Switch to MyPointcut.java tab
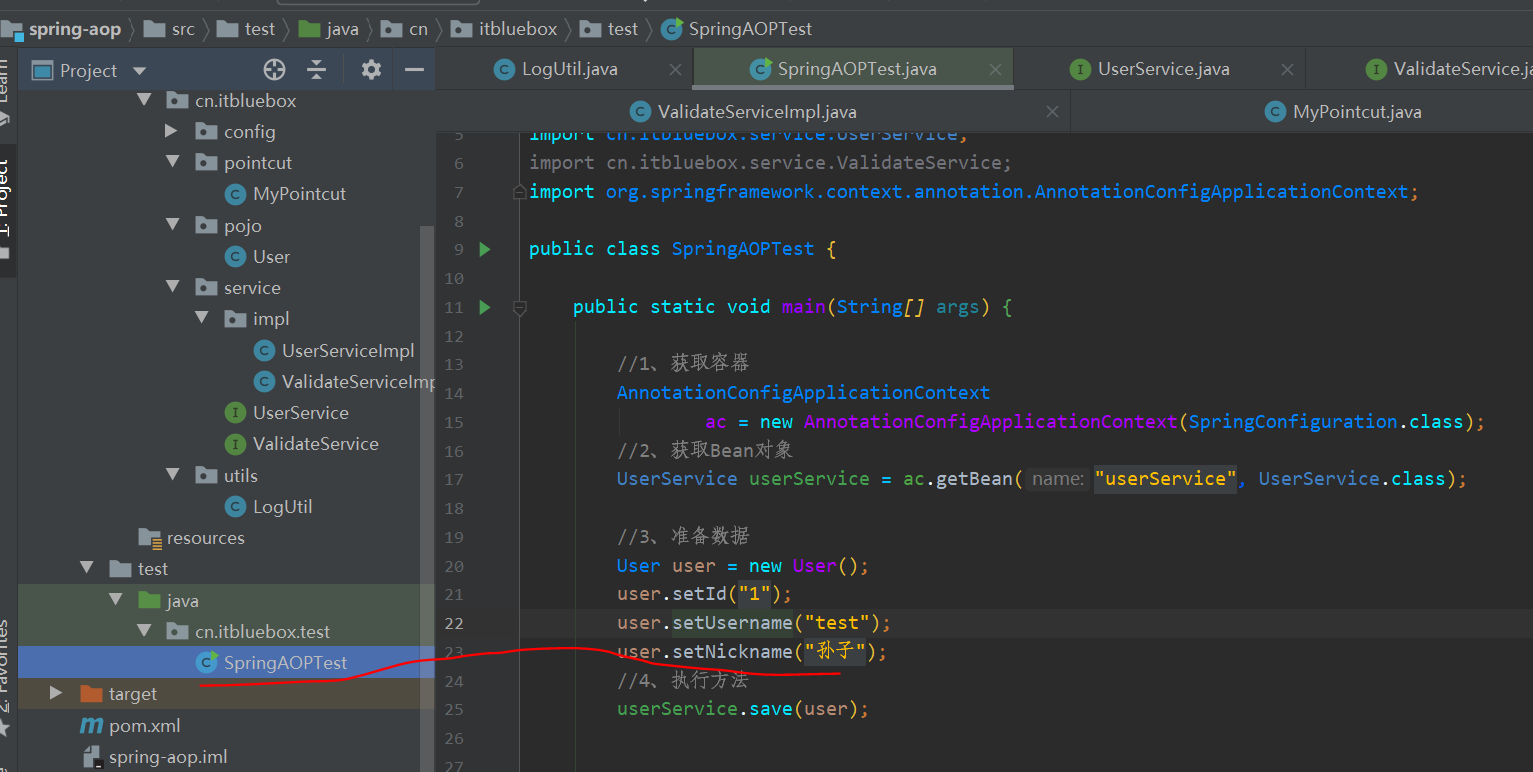 point(1357,111)
